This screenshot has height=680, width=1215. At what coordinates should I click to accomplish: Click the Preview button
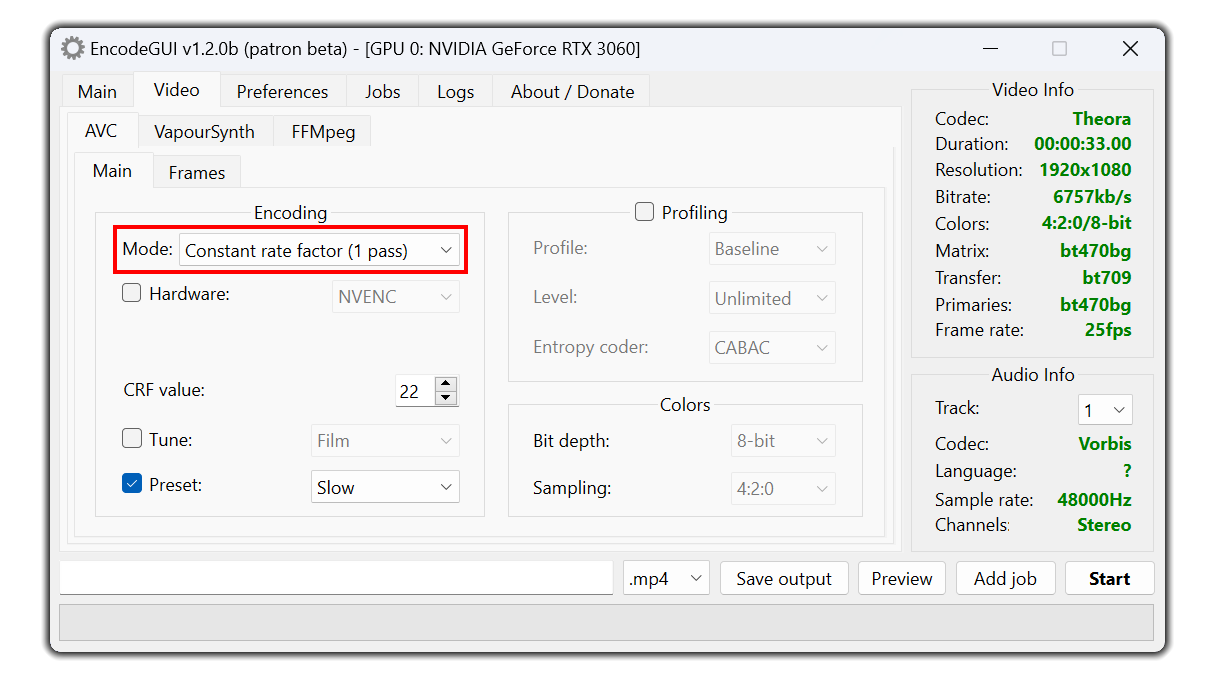point(901,578)
